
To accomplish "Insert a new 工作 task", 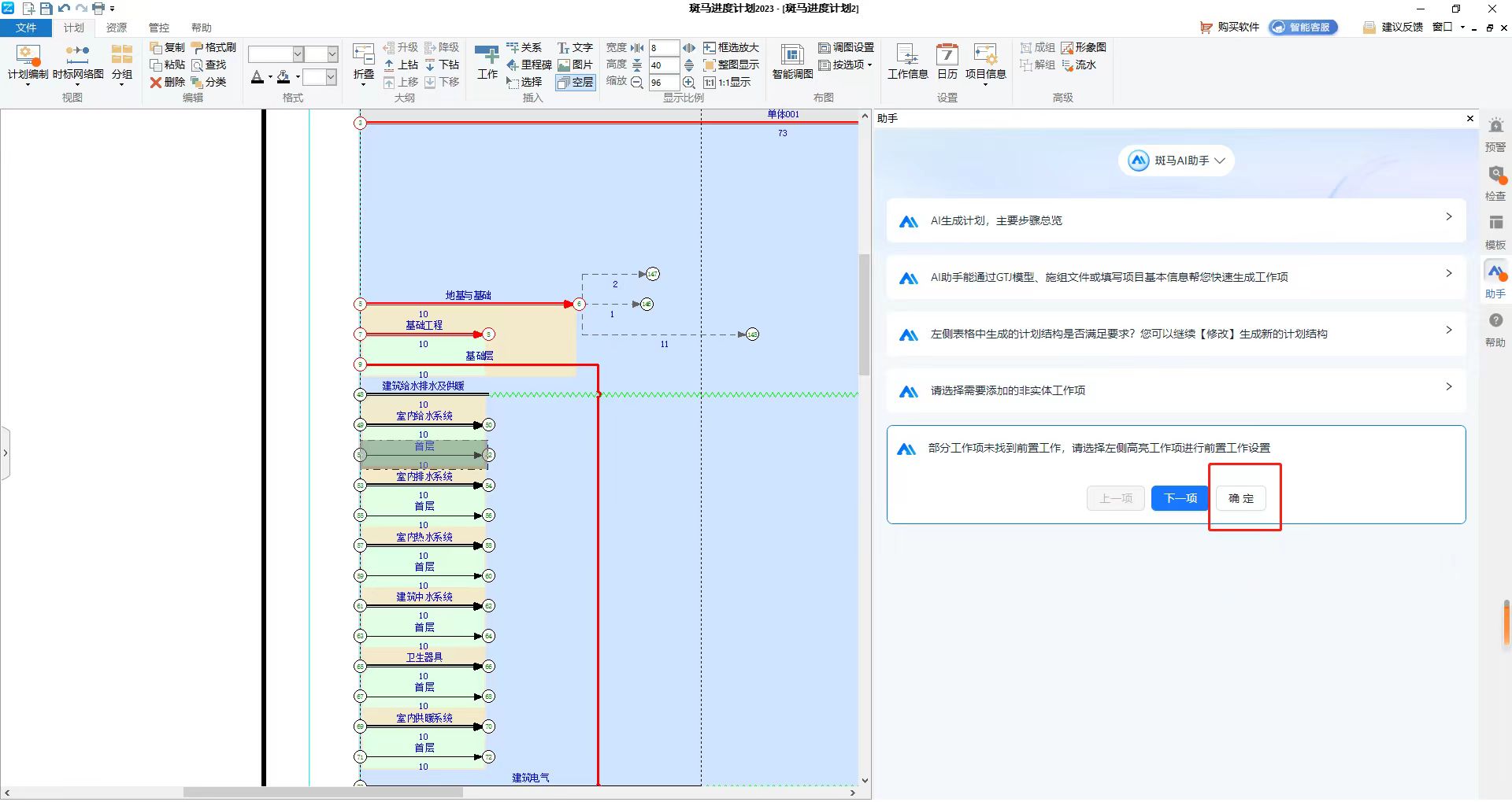I will click(487, 63).
